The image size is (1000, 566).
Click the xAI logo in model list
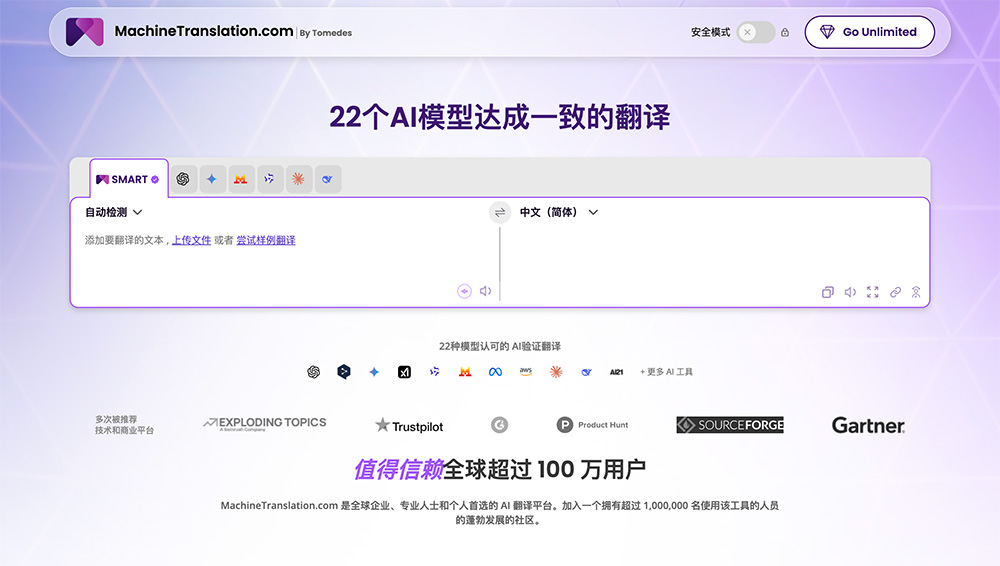pos(404,372)
